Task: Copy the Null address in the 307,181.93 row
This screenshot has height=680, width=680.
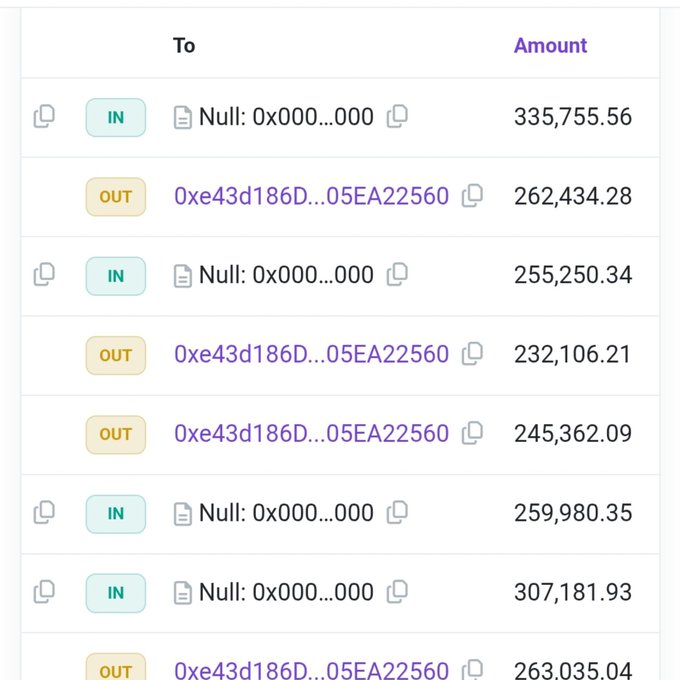Action: [397, 592]
